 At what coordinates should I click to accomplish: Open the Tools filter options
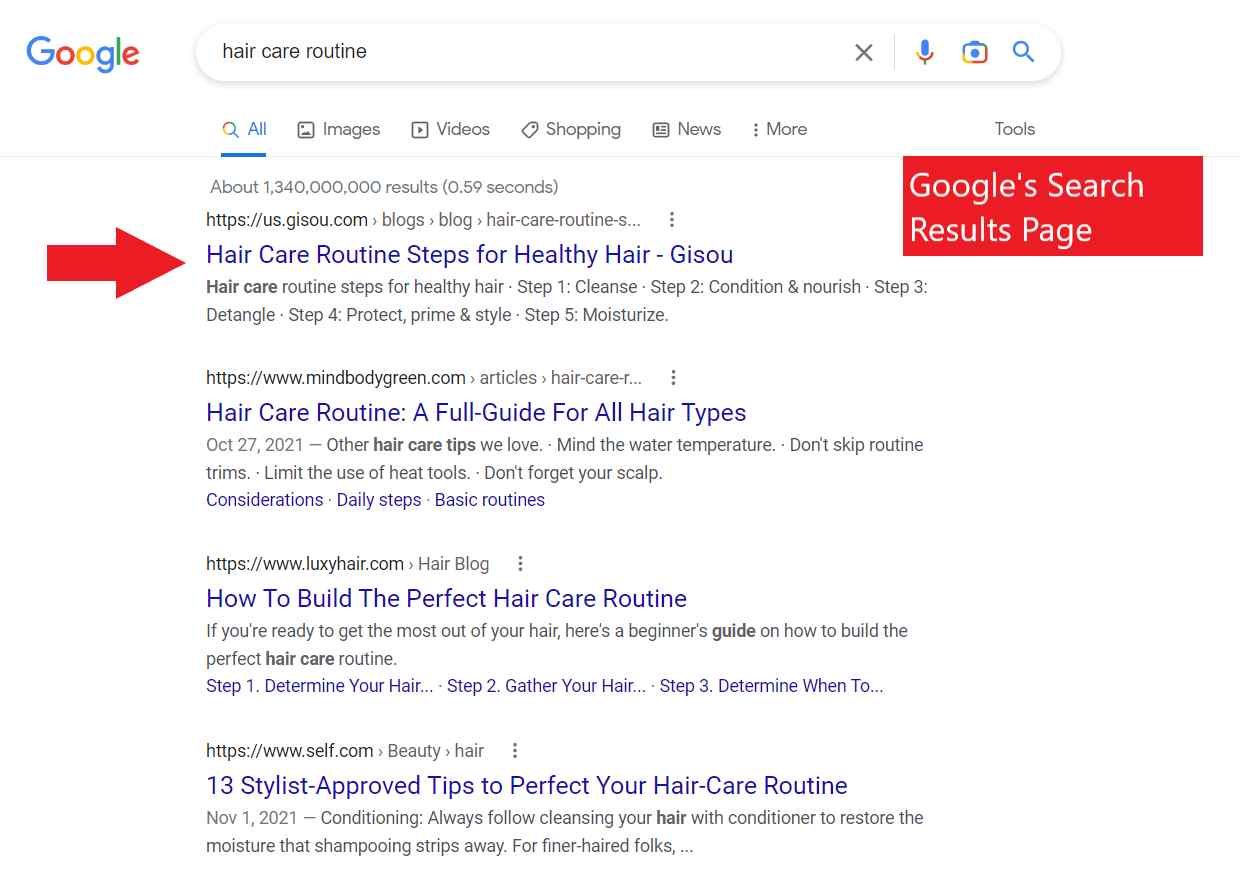coord(1014,129)
